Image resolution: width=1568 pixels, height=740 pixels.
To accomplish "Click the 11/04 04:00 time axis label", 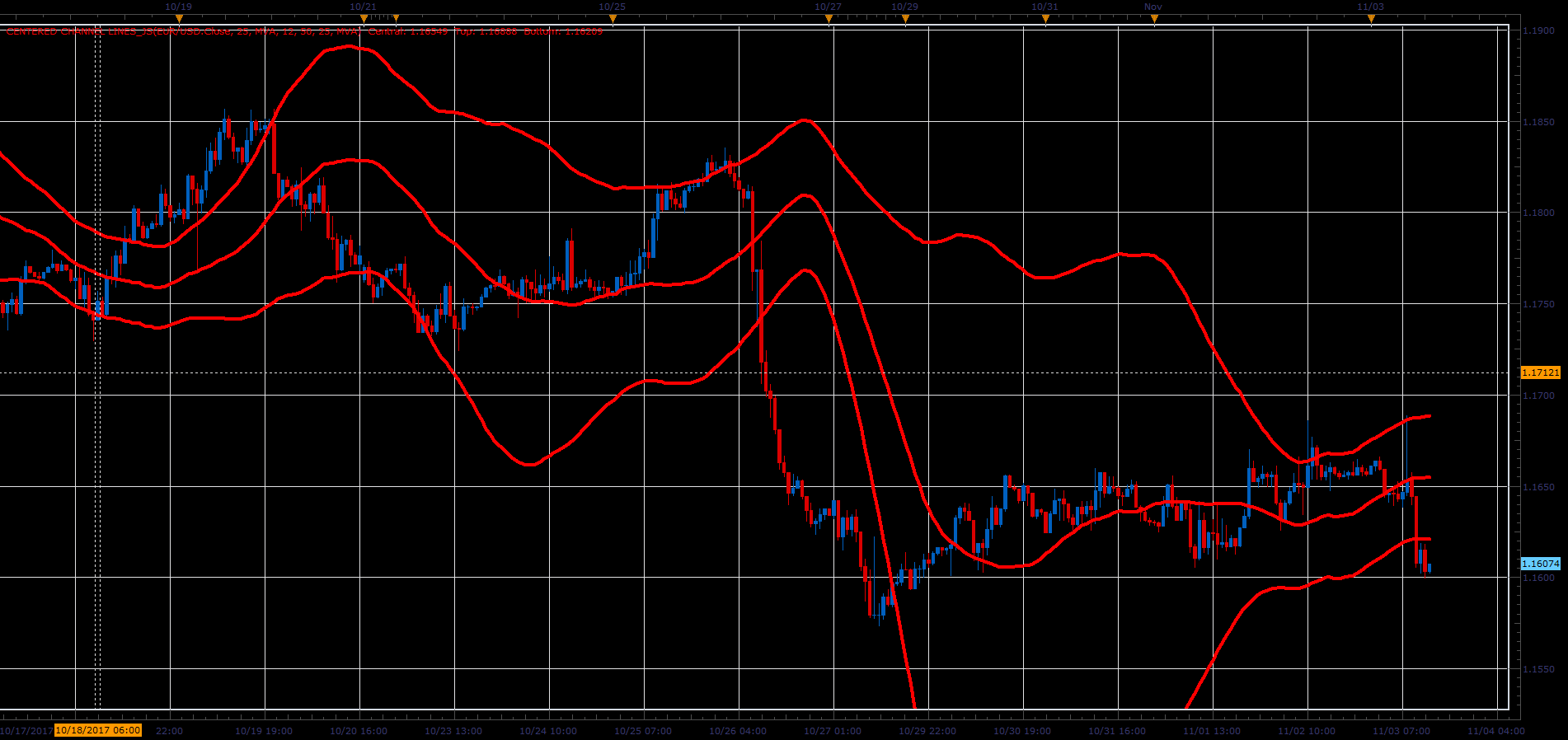I will [1496, 731].
